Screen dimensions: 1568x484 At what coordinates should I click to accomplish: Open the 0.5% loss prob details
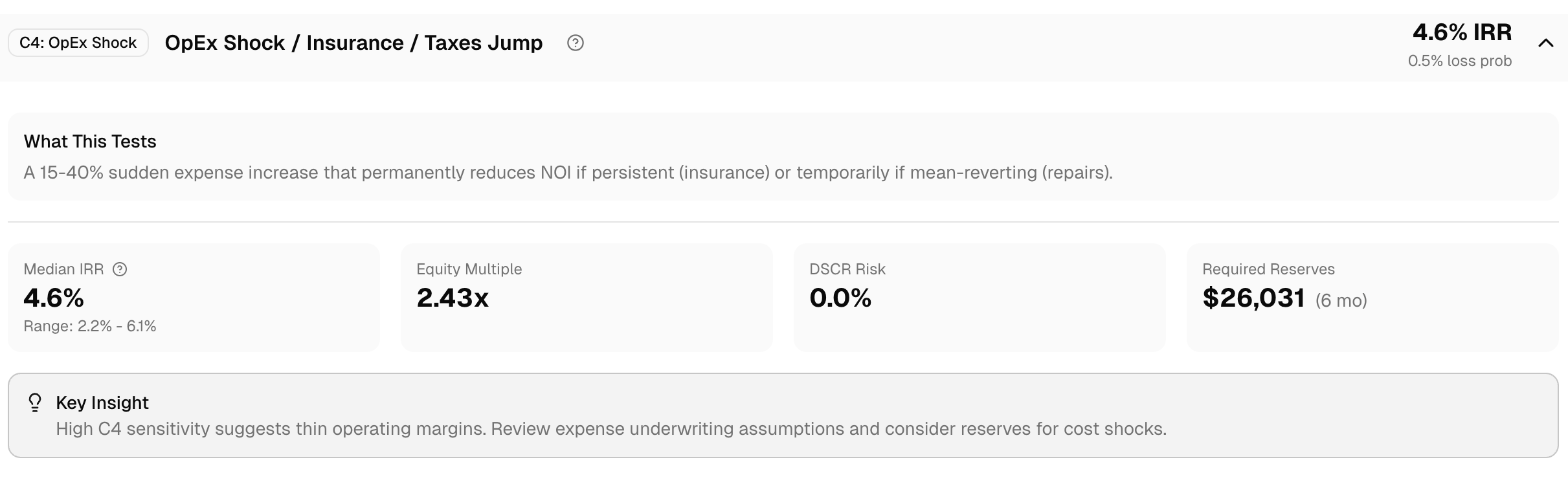click(1461, 60)
